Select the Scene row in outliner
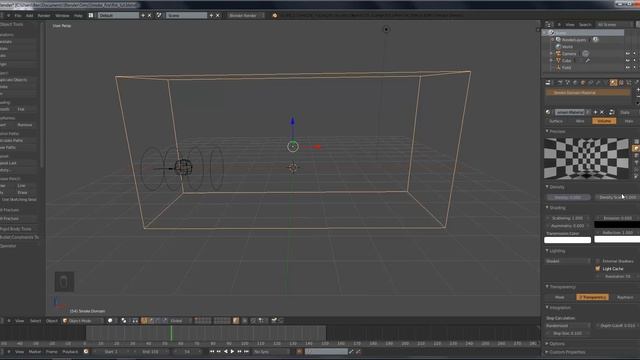This screenshot has height=360, width=640. 584,33
